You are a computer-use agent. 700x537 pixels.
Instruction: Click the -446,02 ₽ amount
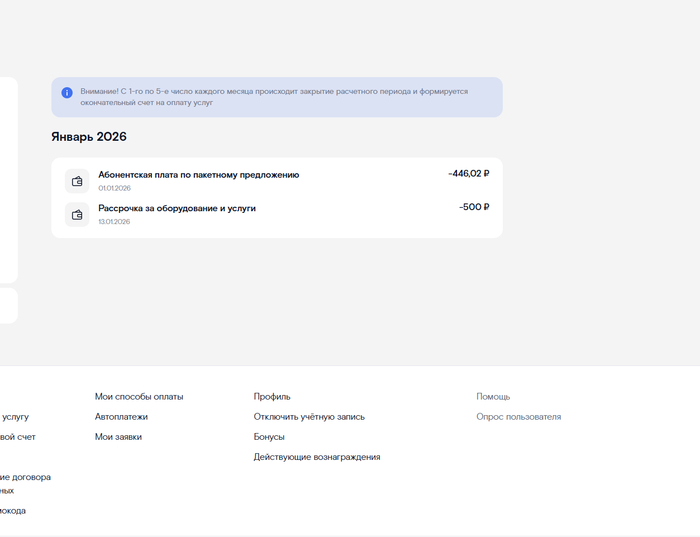pyautogui.click(x=468, y=174)
